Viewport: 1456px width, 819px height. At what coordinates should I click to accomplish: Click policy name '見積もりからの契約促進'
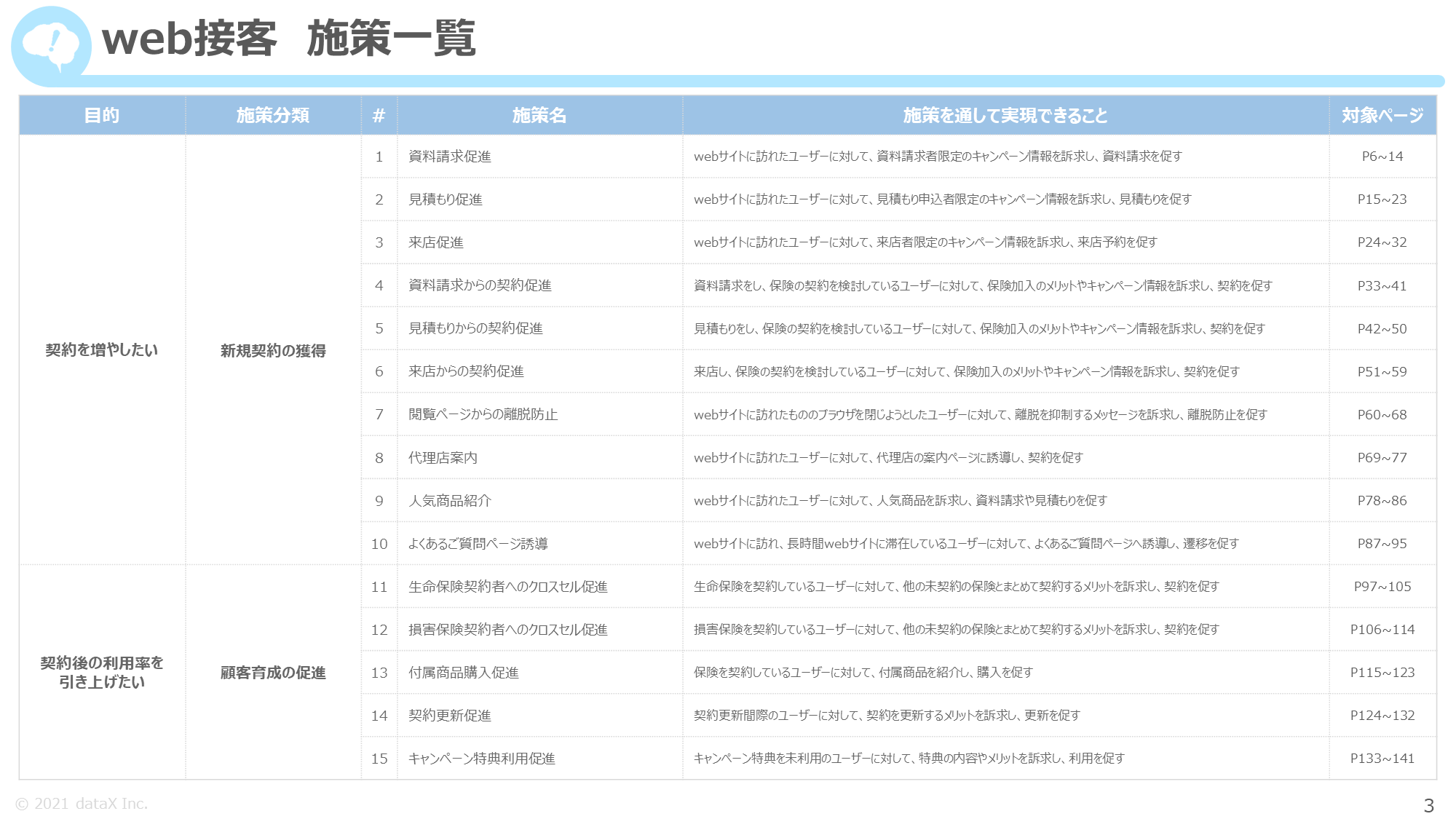pos(475,328)
